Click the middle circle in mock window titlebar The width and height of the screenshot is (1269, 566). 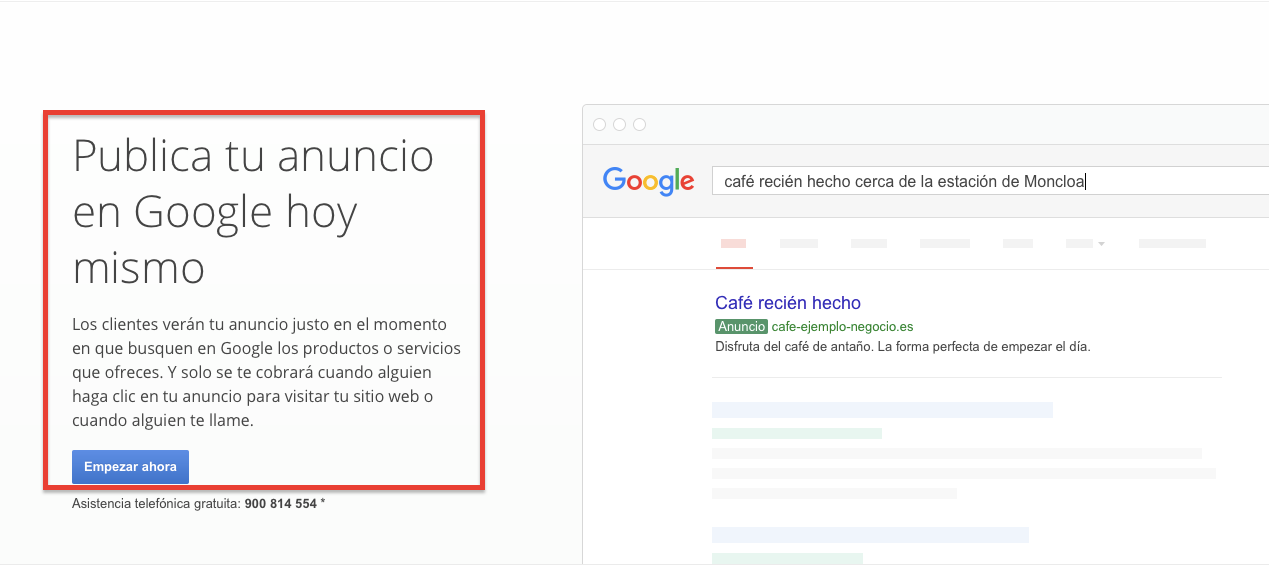pos(620,125)
